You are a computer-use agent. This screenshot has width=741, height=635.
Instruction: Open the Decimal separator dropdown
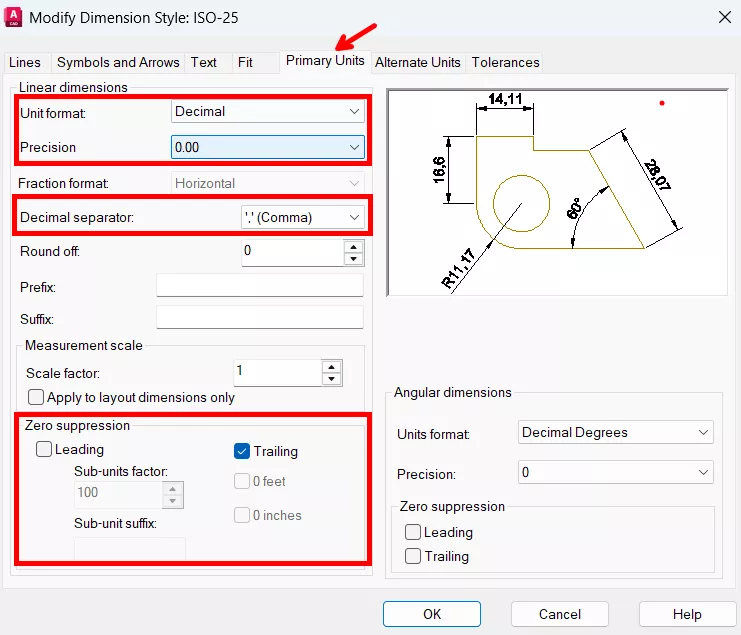(302, 217)
